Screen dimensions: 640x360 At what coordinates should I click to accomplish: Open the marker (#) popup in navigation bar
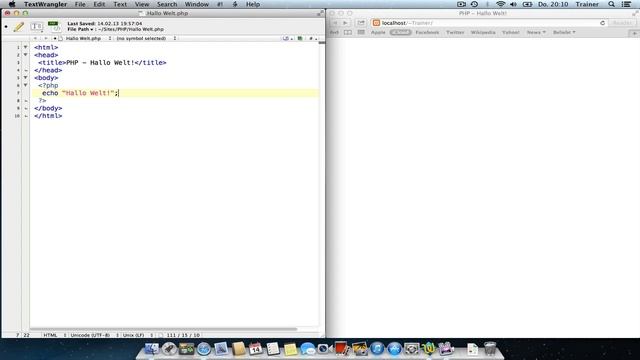coord(313,38)
